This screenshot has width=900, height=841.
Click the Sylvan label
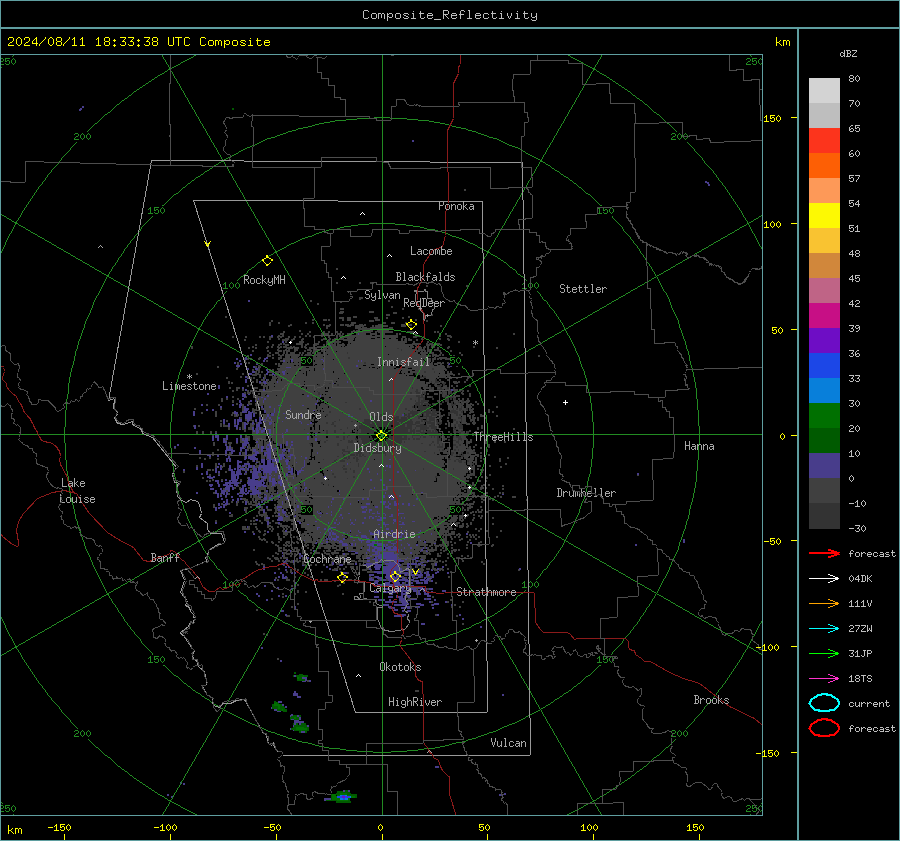click(382, 295)
